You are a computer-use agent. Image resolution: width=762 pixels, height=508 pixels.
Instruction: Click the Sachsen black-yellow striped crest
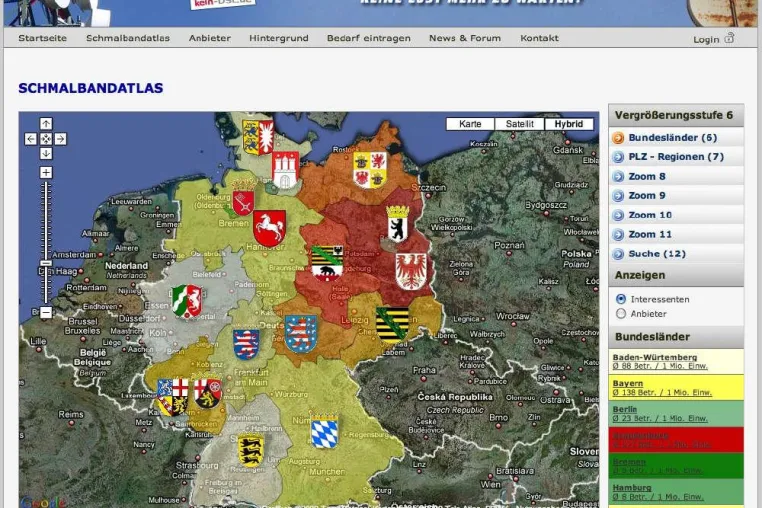click(392, 325)
